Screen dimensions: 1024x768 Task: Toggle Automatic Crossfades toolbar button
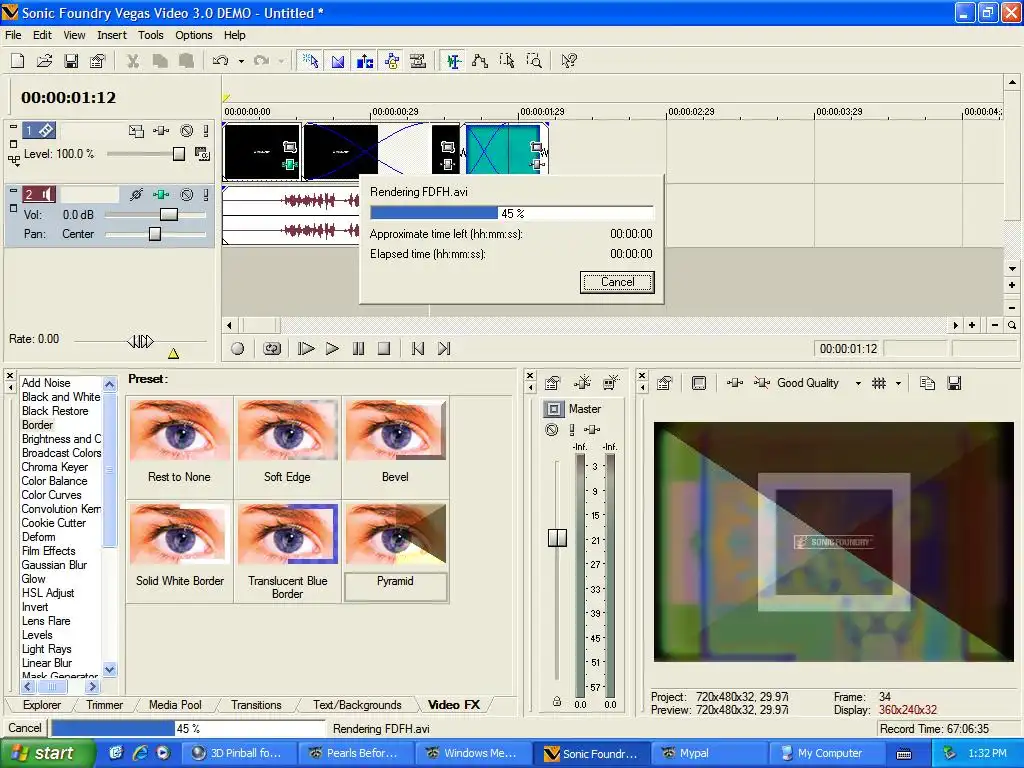point(338,61)
